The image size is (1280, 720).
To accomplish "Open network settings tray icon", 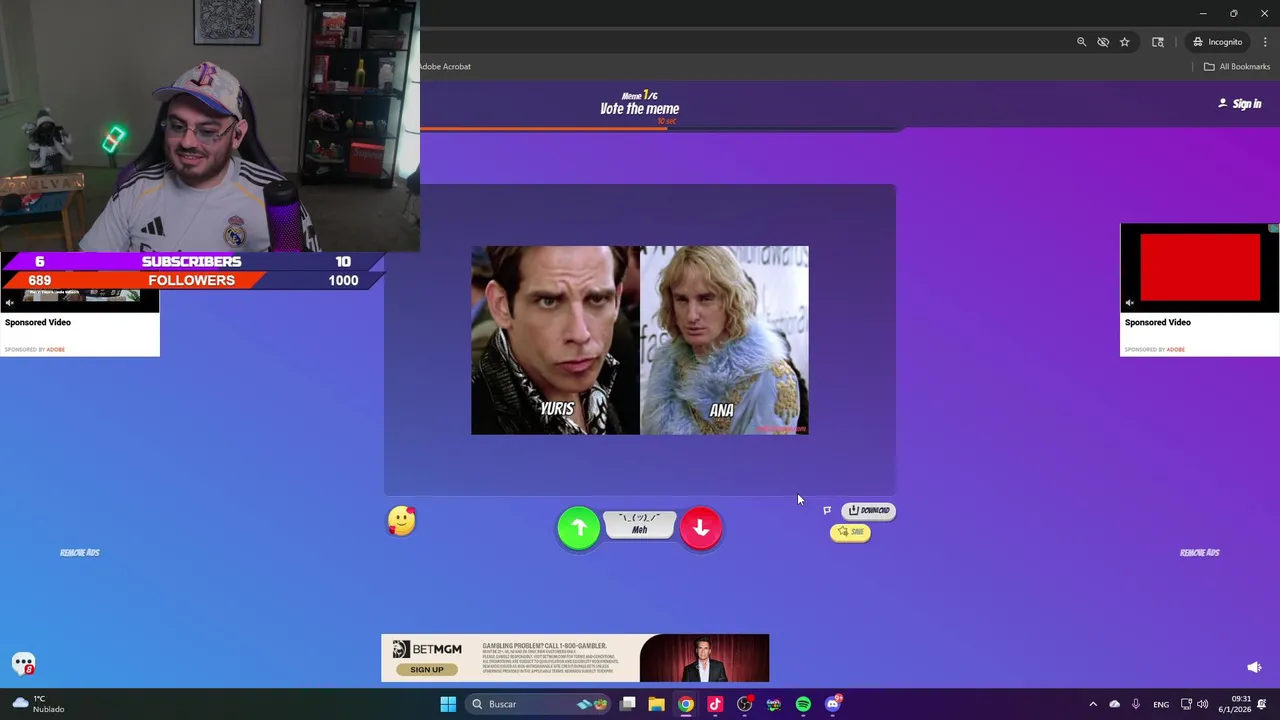I will tap(1186, 704).
